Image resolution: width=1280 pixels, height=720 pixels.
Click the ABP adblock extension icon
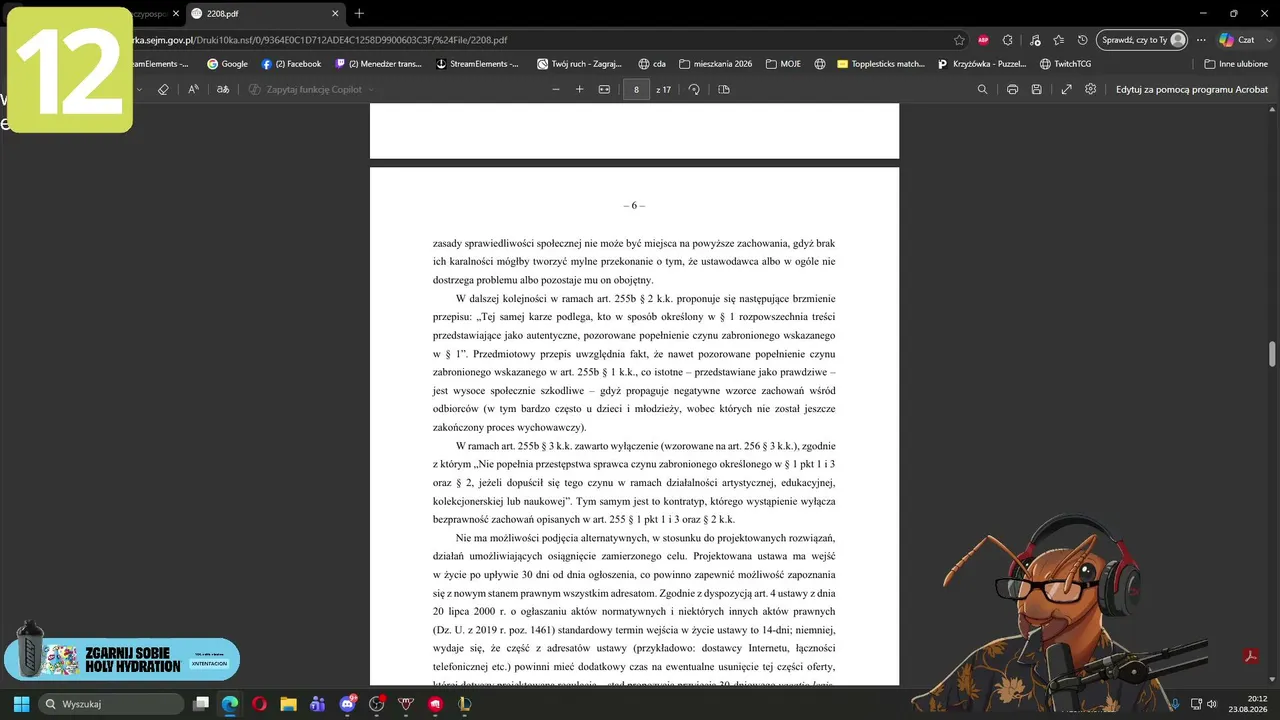tap(983, 40)
